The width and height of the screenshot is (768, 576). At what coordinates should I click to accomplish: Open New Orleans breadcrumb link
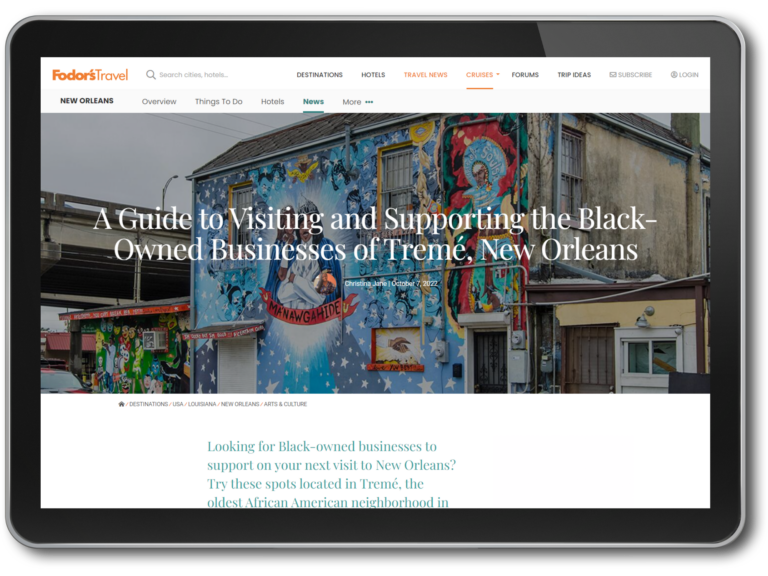coord(240,404)
